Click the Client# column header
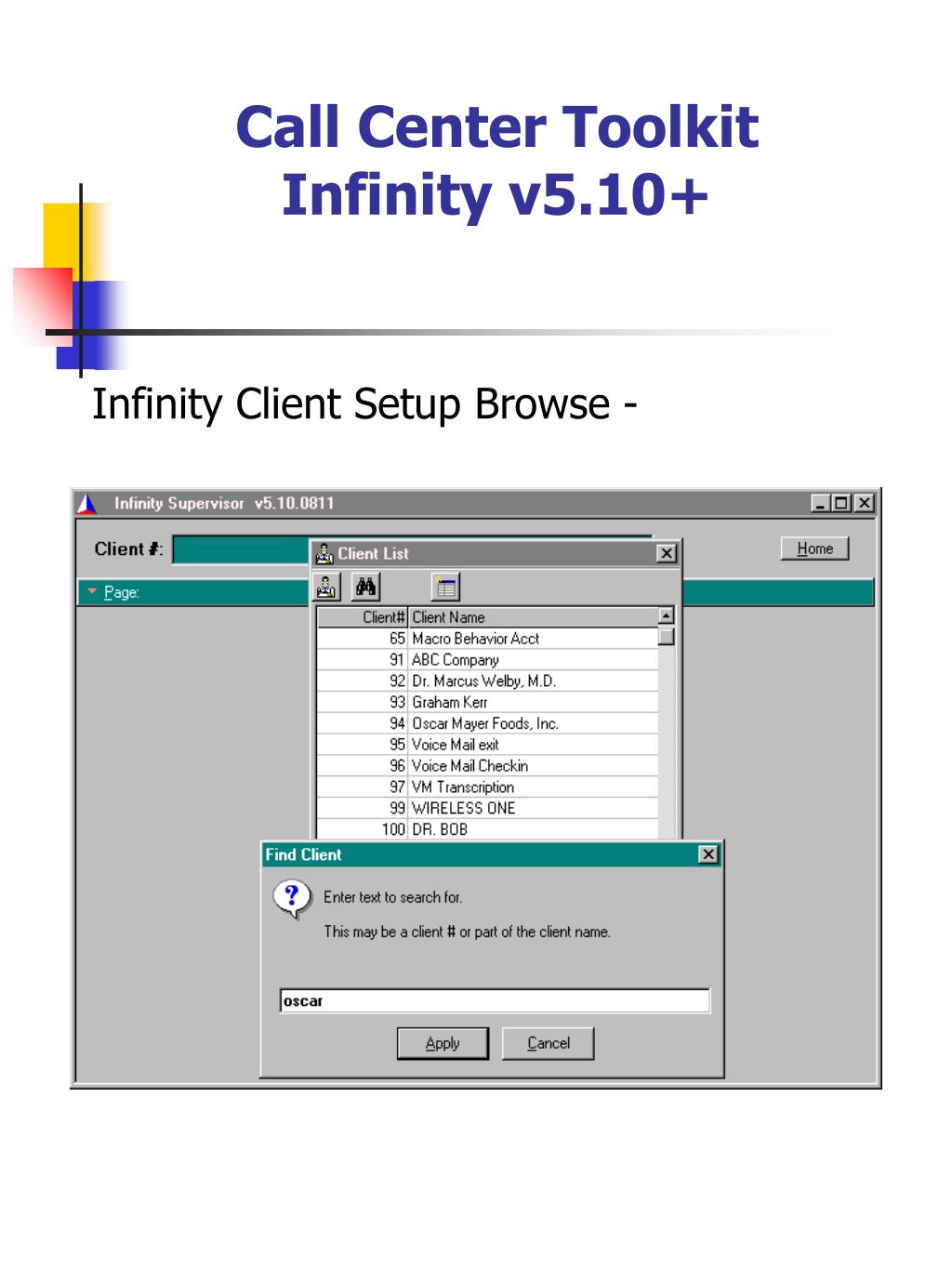952x1269 pixels. click(x=363, y=617)
